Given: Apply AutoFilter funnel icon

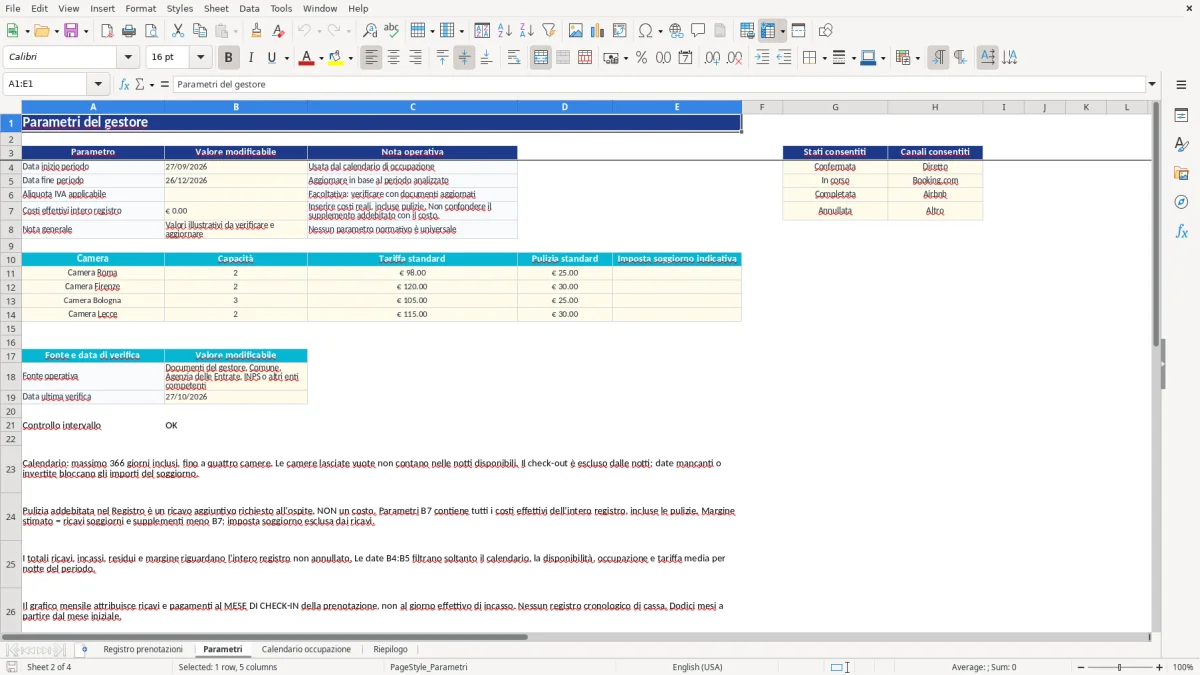Looking at the screenshot, I should [548, 31].
